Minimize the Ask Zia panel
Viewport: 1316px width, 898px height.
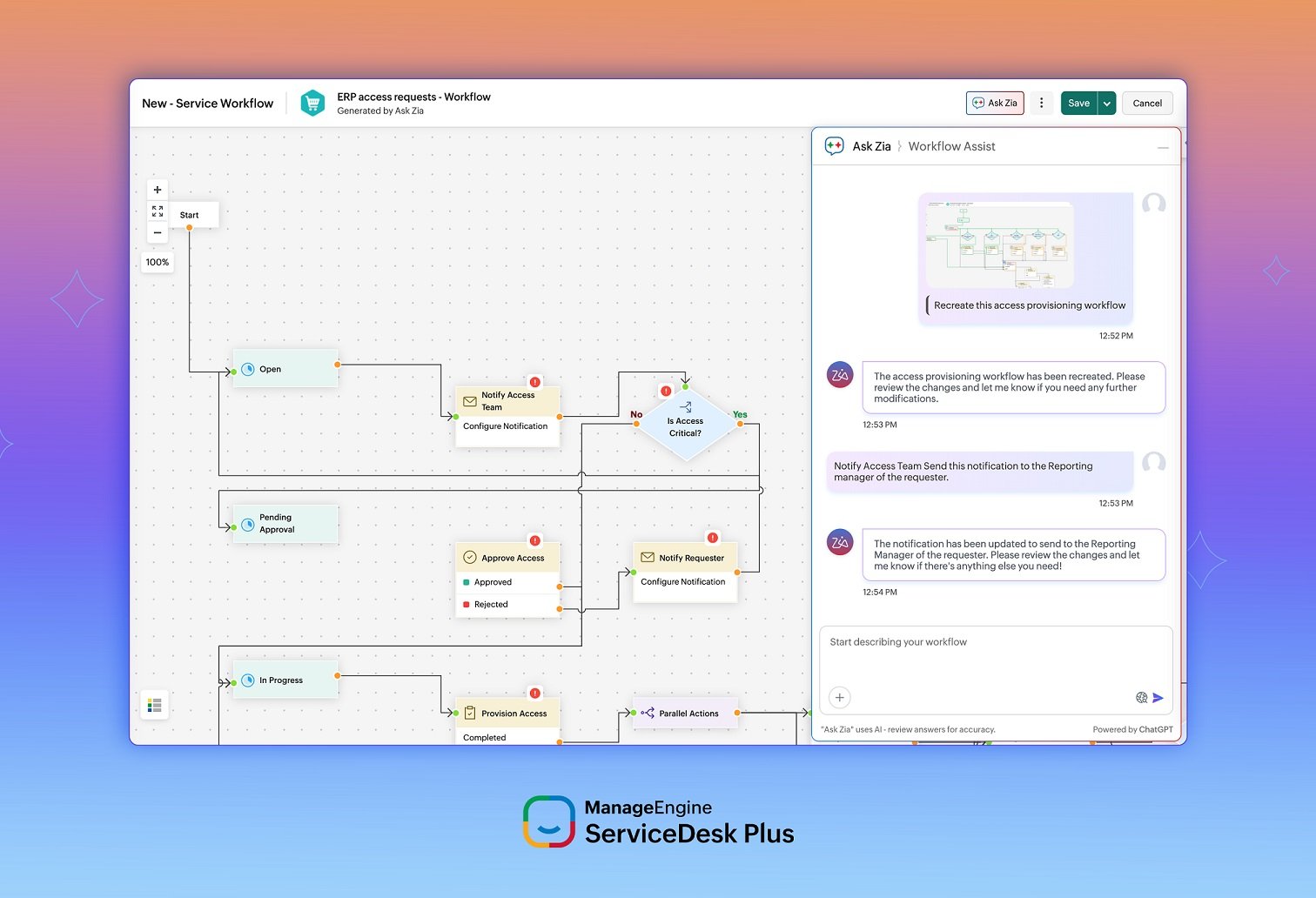pyautogui.click(x=1163, y=148)
